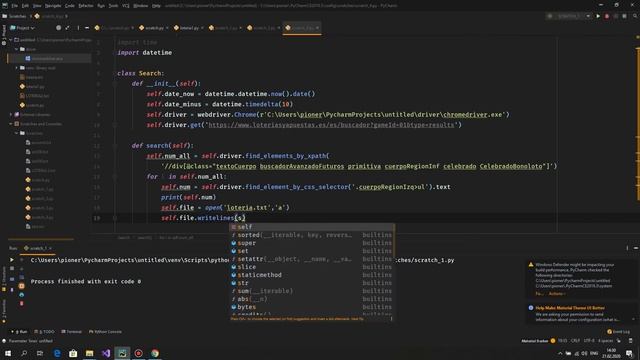Open the Event Log
Viewport: 640px width, 360px height.
(618, 332)
